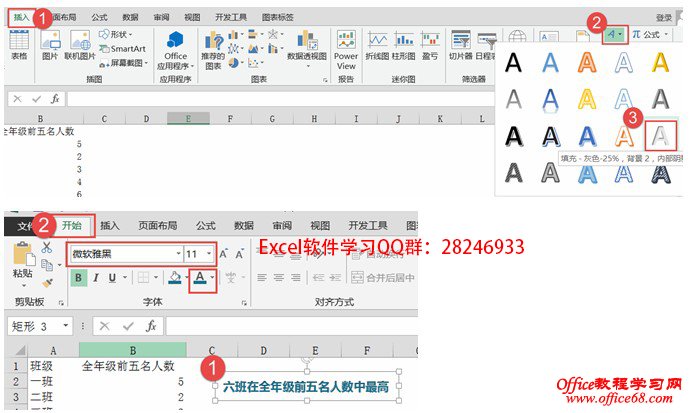Choose the gray 25% fill WordArt style
The width and height of the screenshot is (695, 413).
point(660,136)
